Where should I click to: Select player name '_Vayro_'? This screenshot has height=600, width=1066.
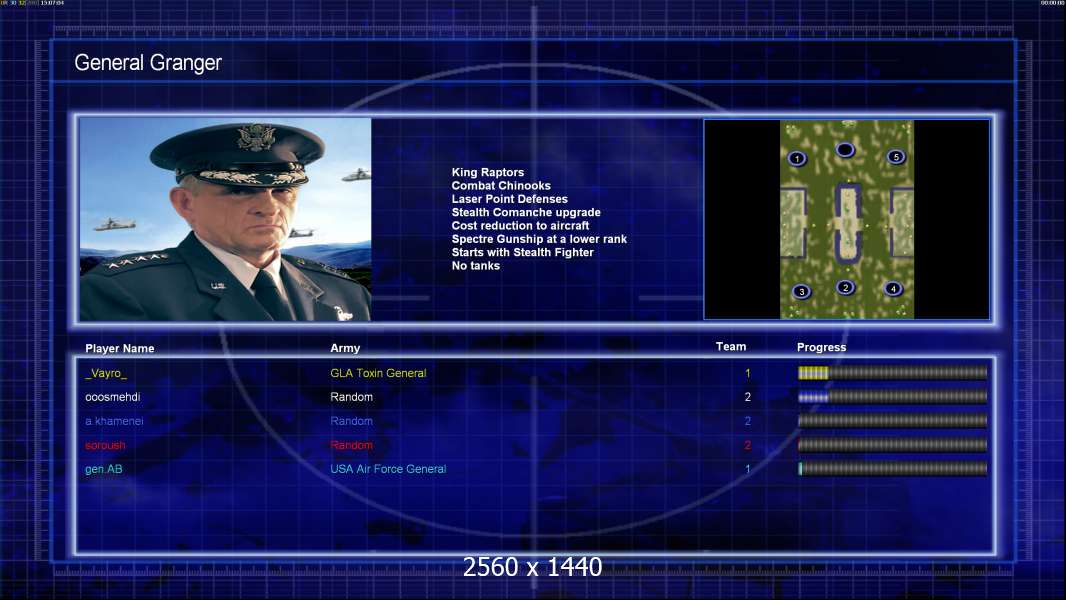(x=106, y=373)
